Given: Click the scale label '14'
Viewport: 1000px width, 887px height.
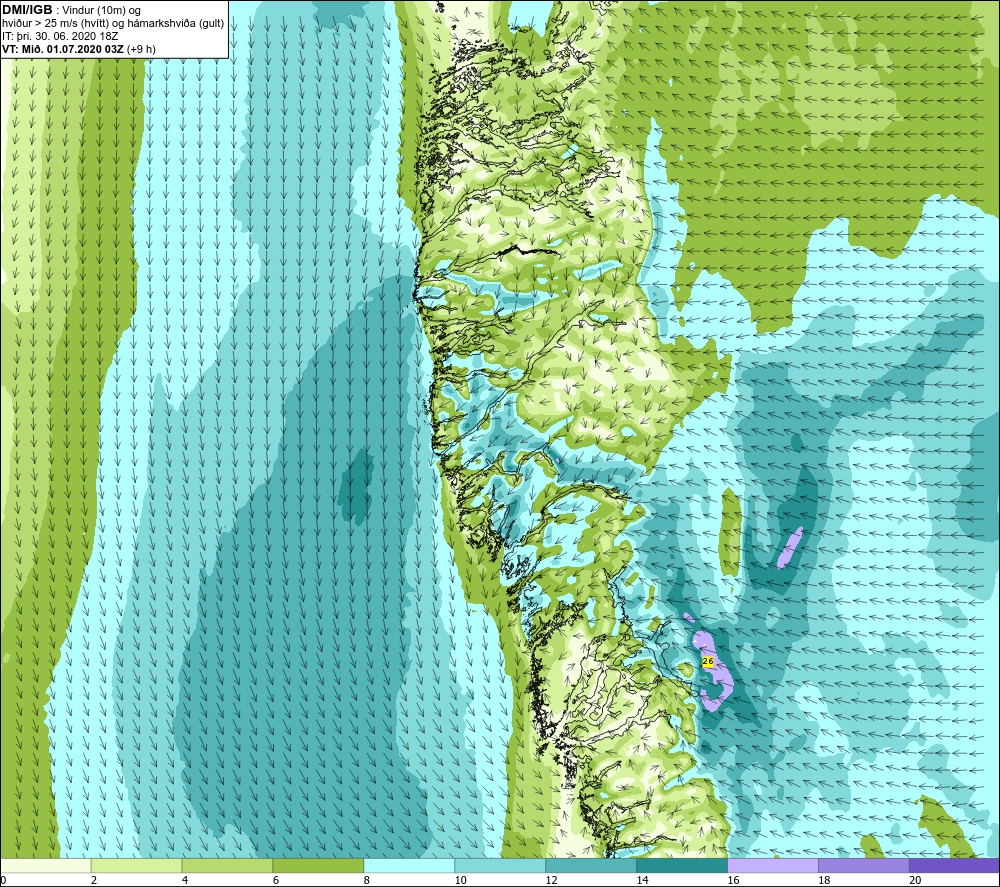Looking at the screenshot, I should pyautogui.click(x=642, y=880).
